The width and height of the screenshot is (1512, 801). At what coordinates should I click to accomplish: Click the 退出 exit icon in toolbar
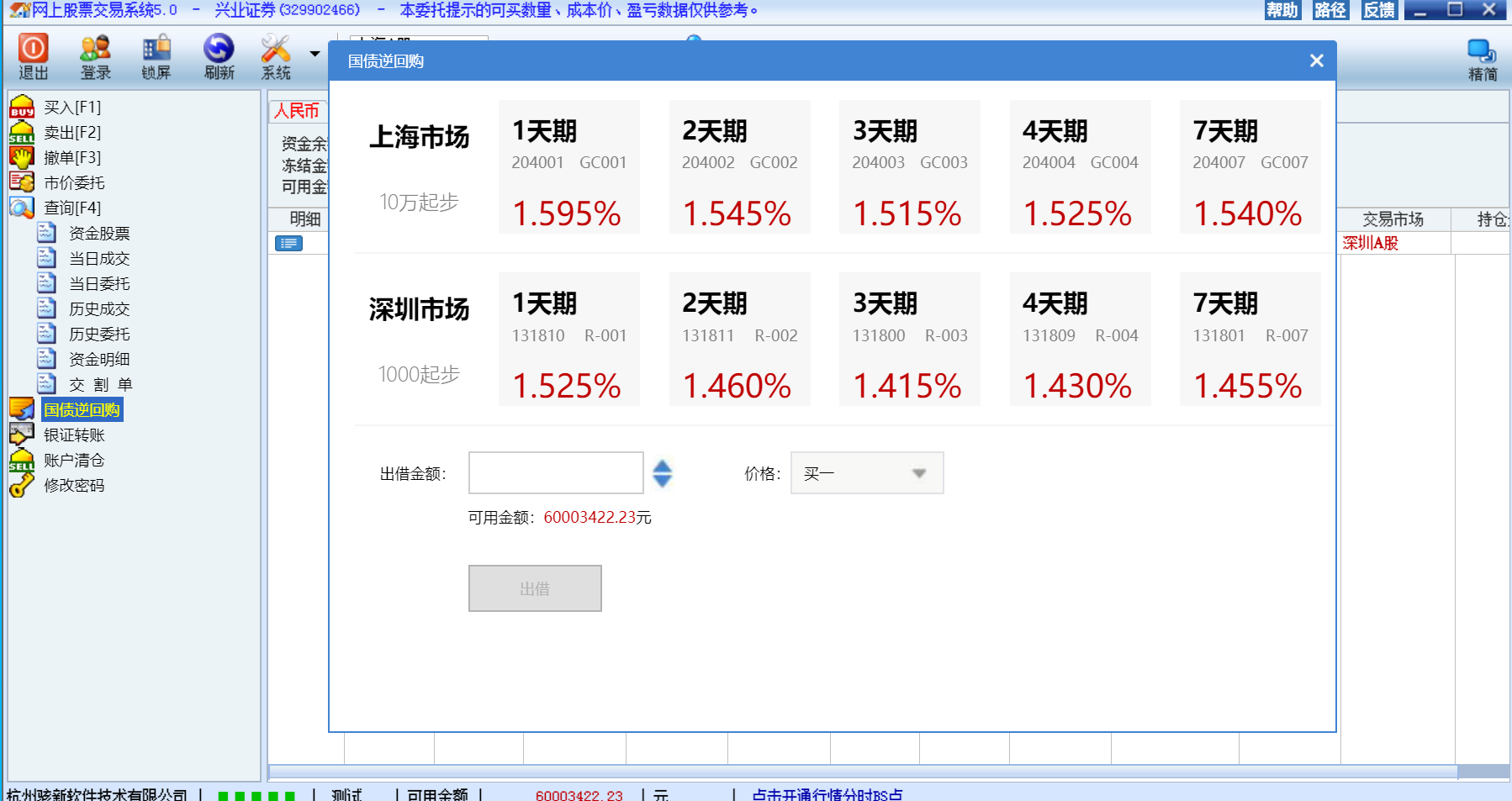(34, 56)
